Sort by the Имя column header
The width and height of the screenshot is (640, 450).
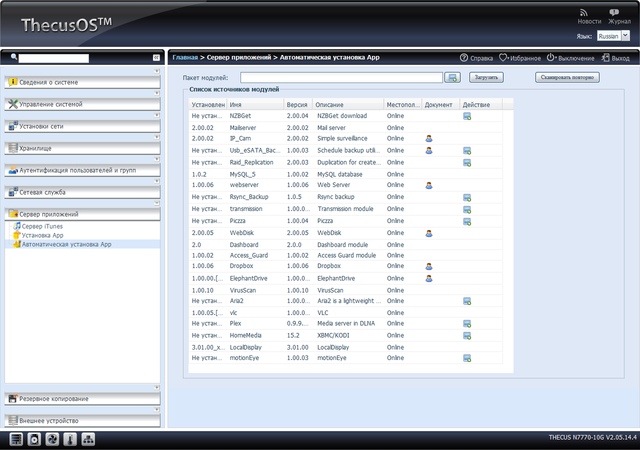[255, 105]
